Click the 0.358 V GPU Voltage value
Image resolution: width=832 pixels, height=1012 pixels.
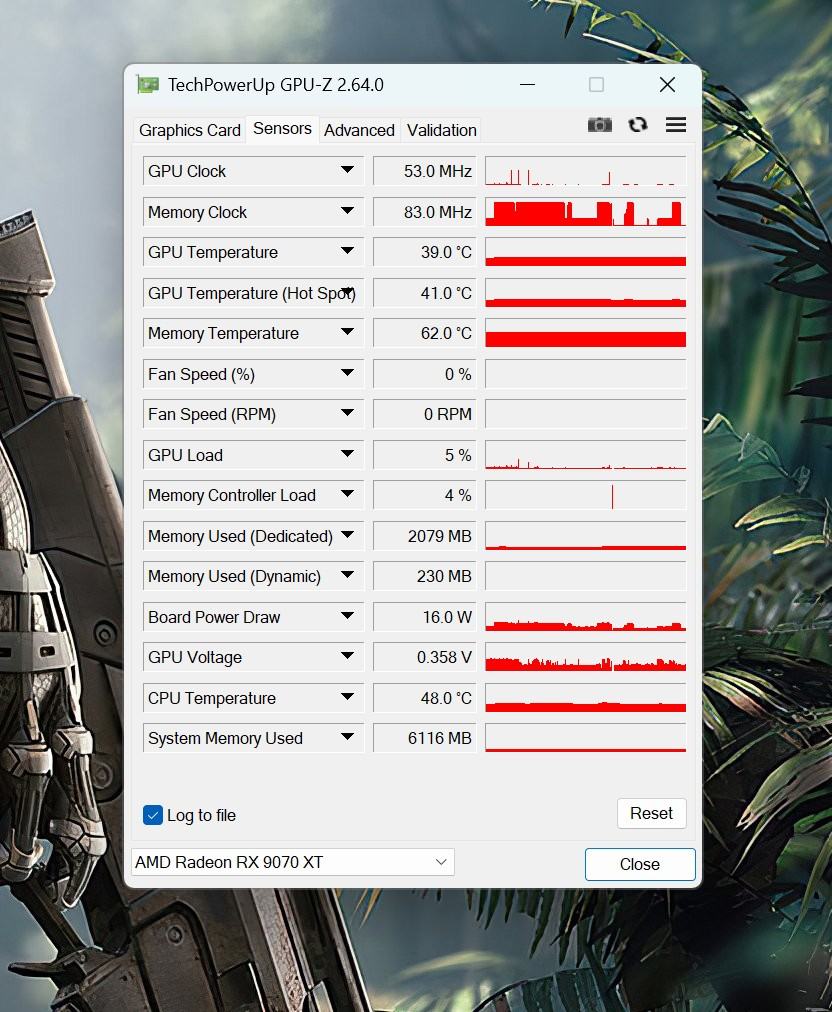[425, 657]
